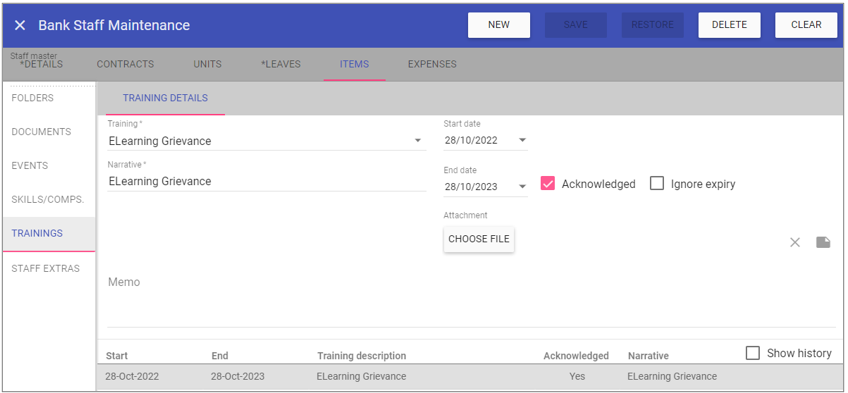Click the 28-Oct-2023 end cell in table
848x393 pixels.
(238, 376)
